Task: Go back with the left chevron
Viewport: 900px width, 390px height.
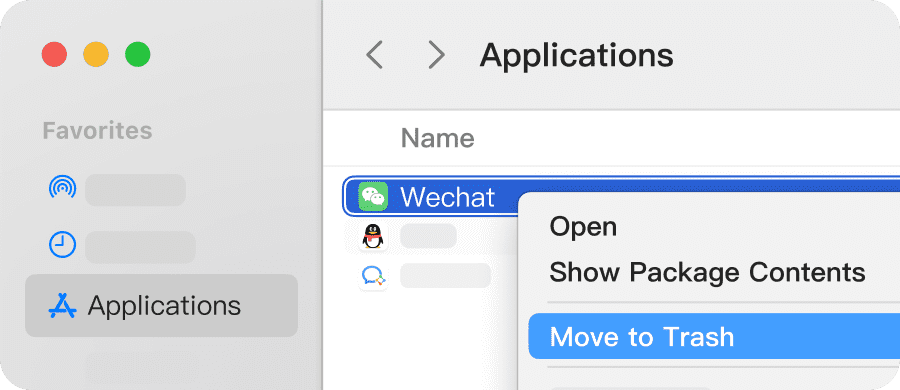Action: click(375, 55)
